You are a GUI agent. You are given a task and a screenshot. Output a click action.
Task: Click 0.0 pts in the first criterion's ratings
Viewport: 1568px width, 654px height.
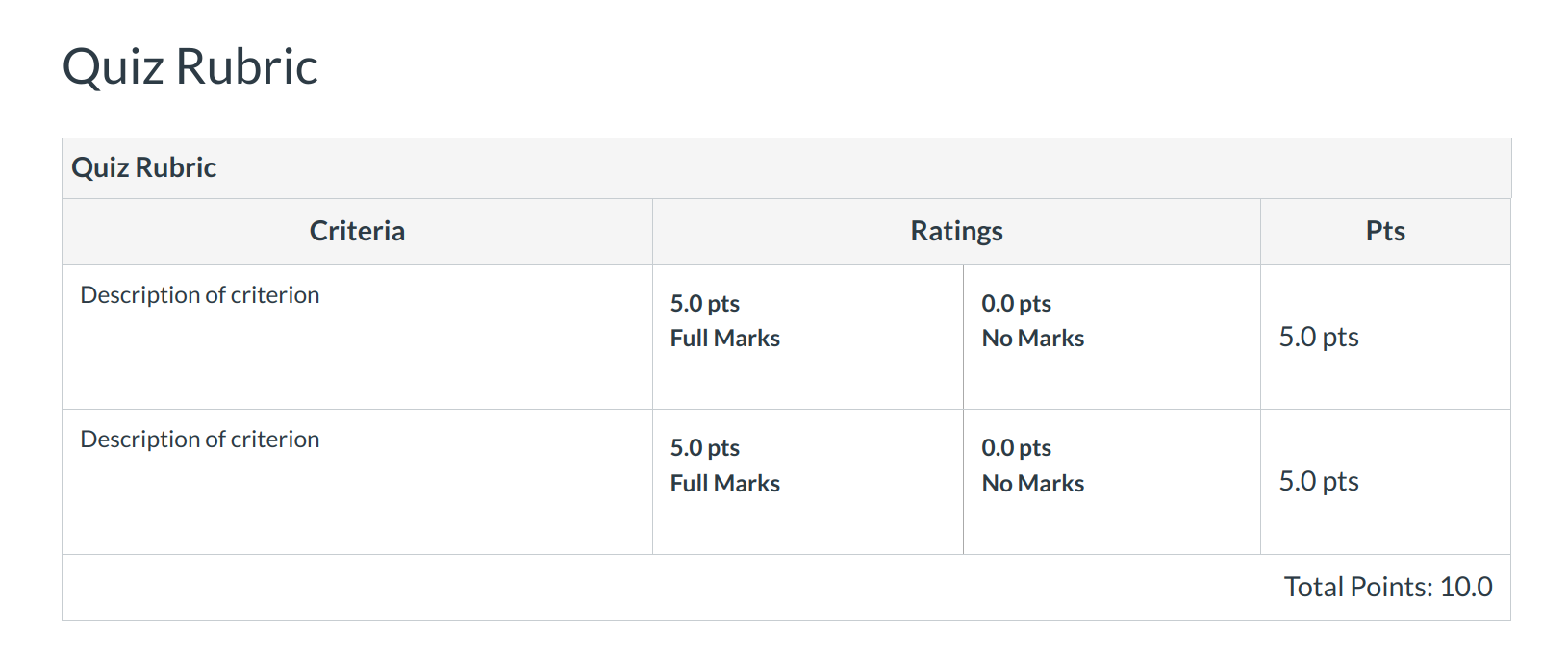(1016, 304)
